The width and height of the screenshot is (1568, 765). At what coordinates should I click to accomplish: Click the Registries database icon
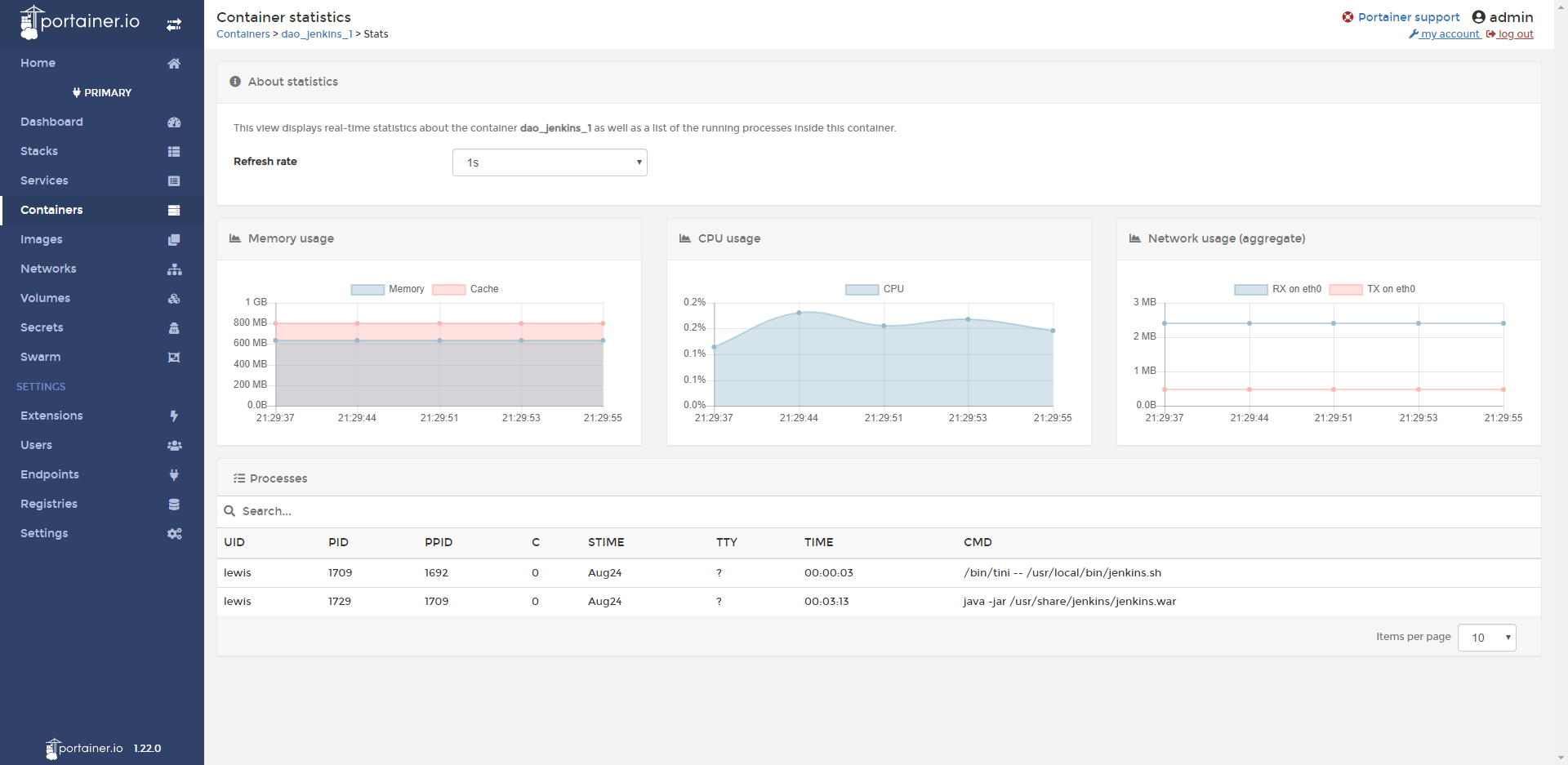tap(174, 504)
